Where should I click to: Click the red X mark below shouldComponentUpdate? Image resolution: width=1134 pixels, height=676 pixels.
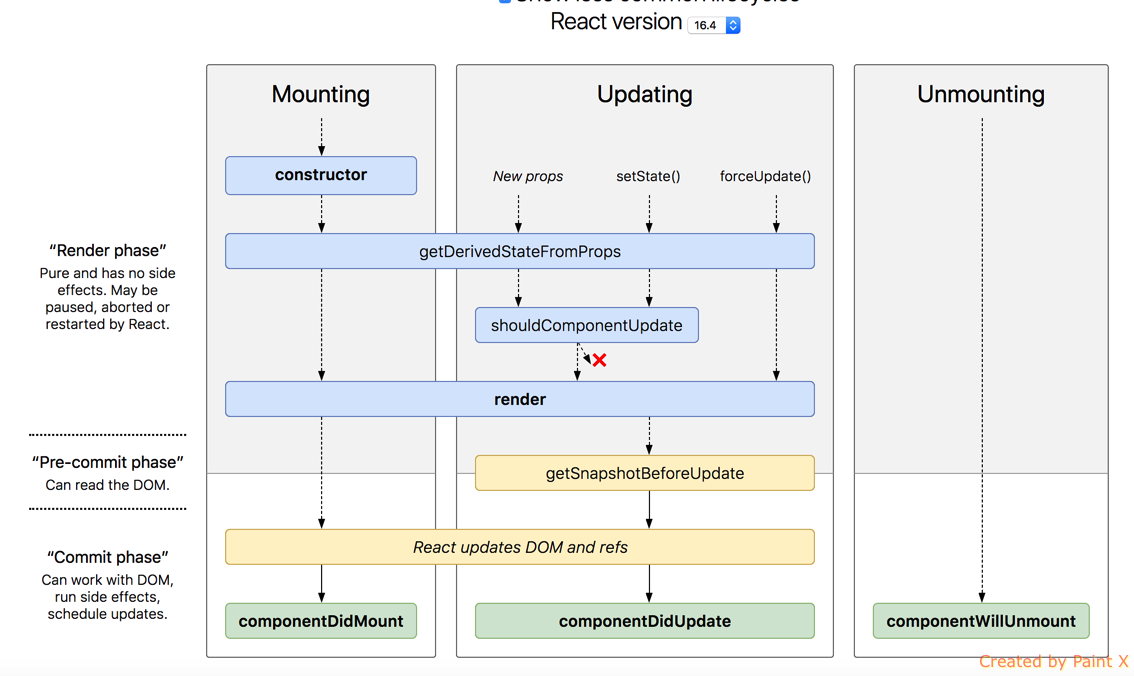[x=600, y=360]
